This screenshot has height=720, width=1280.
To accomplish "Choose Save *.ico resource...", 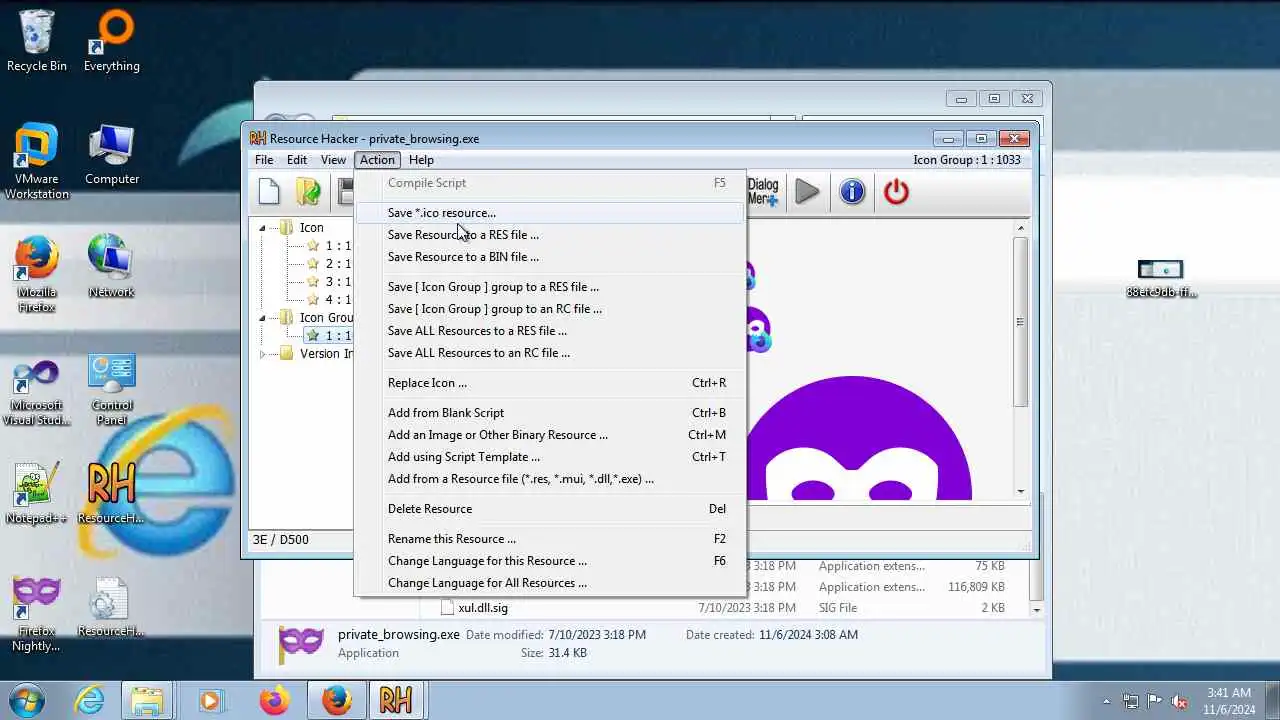I will click(550, 213).
